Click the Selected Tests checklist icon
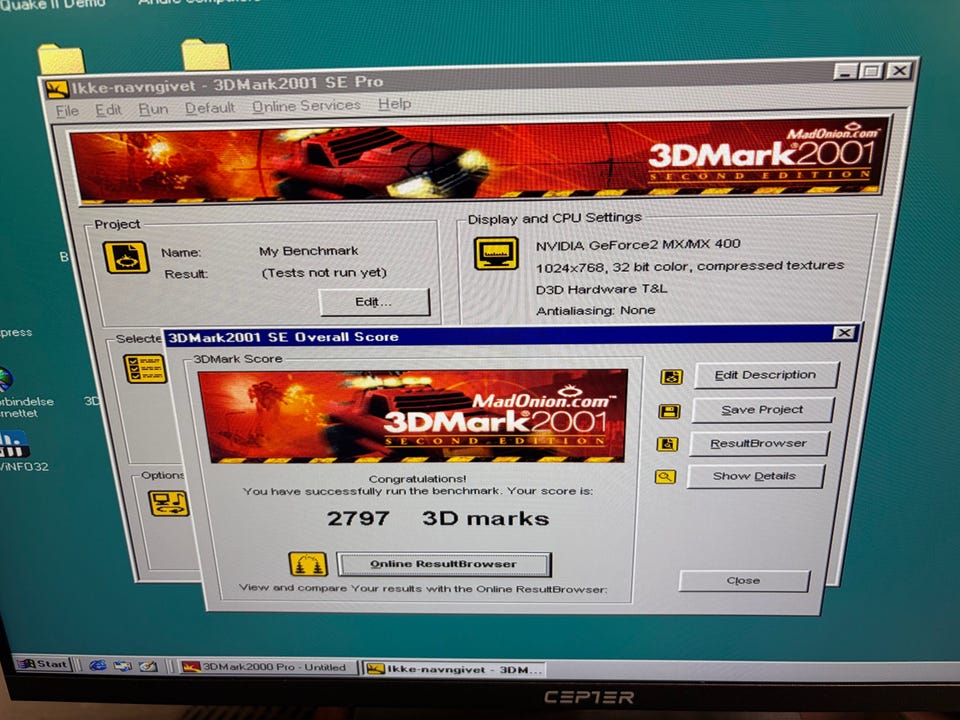 (x=144, y=369)
